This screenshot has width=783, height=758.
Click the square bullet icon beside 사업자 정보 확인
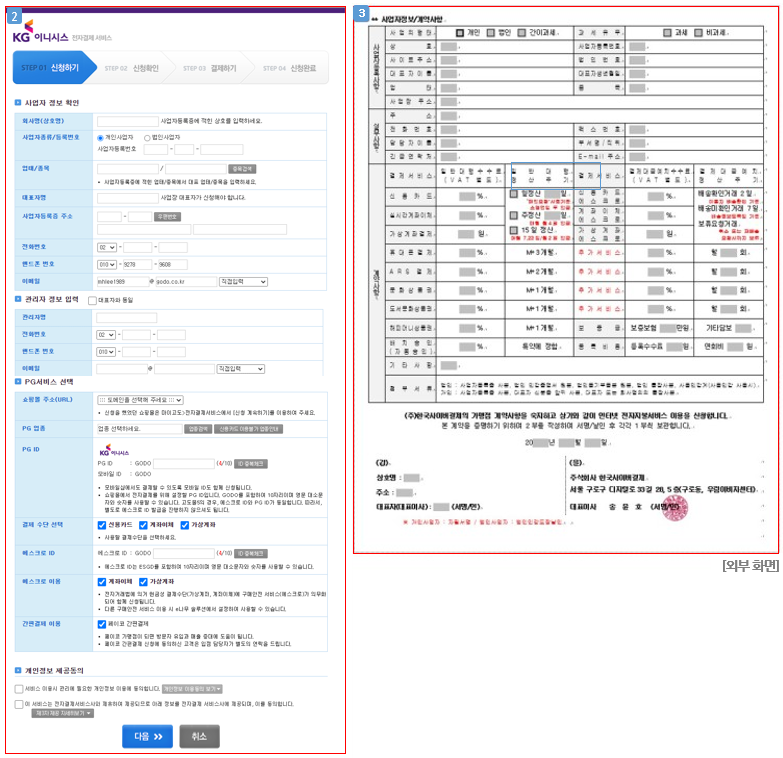18,103
